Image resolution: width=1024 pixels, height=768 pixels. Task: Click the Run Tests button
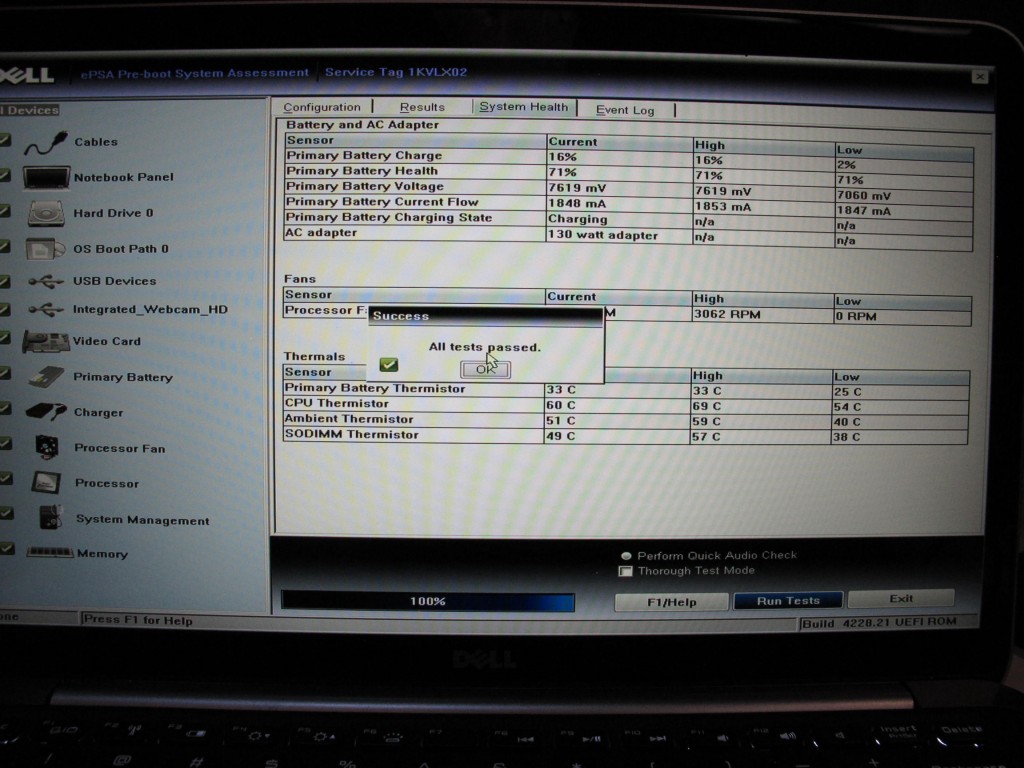click(x=788, y=601)
